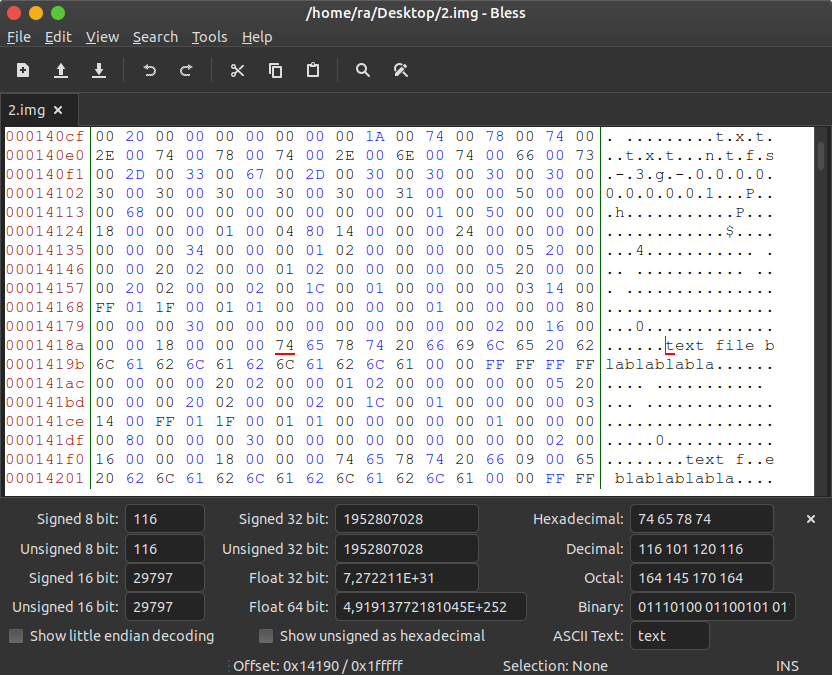This screenshot has height=675, width=832.
Task: Click the Unsigned 8 bit value field
Action: tap(164, 549)
